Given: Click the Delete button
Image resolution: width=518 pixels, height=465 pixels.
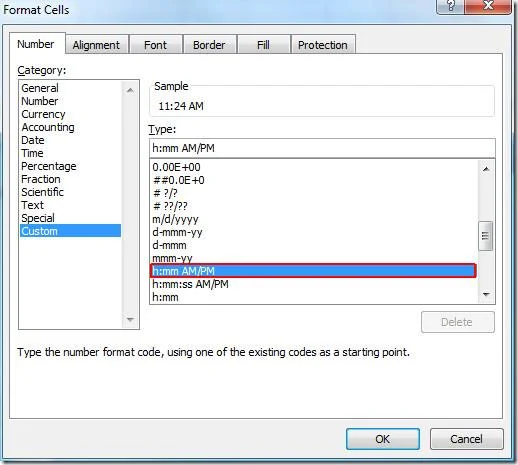Looking at the screenshot, I should tap(458, 322).
